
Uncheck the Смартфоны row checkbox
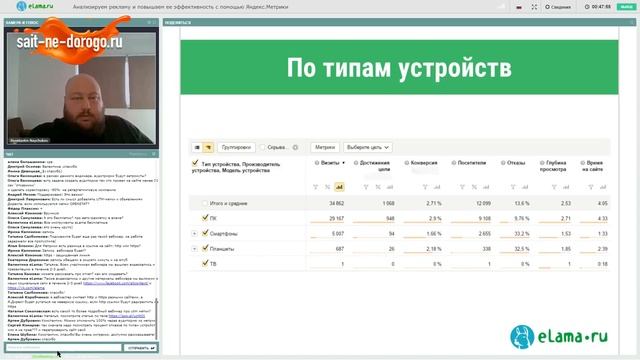[x=205, y=233]
